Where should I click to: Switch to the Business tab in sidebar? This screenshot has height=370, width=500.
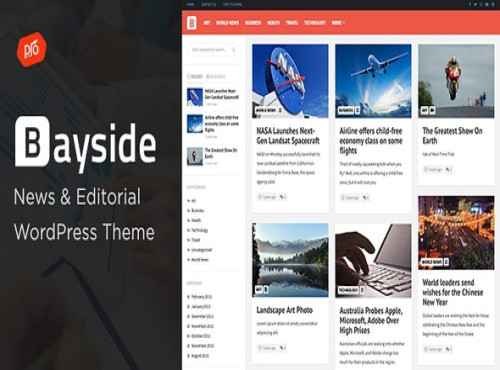[x=216, y=77]
